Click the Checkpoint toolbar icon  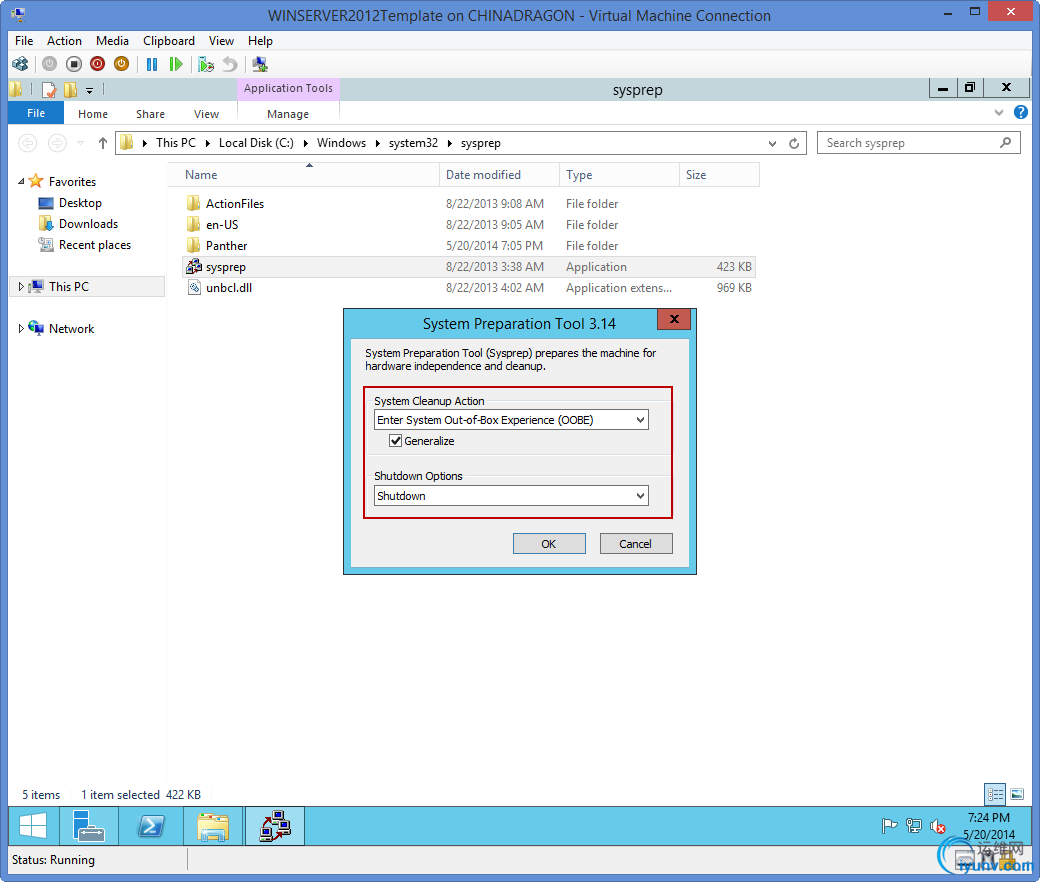(x=206, y=64)
